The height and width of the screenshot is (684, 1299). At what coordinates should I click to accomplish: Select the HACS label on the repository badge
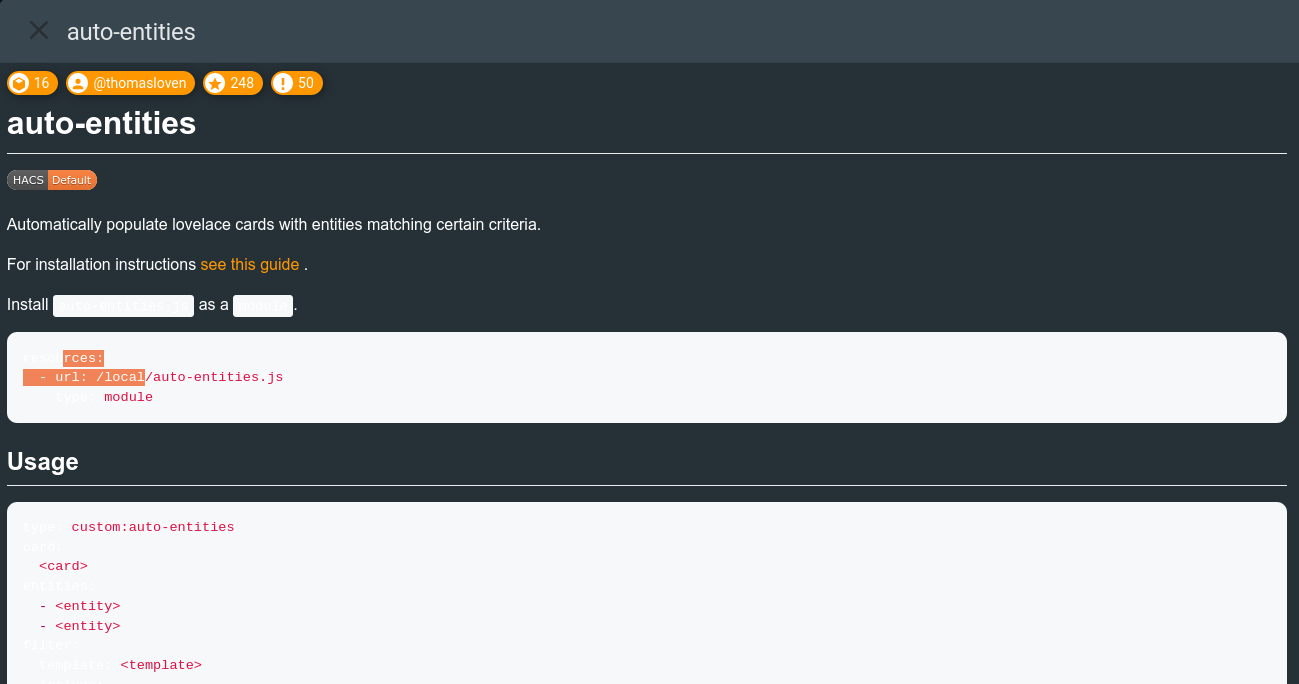26,180
